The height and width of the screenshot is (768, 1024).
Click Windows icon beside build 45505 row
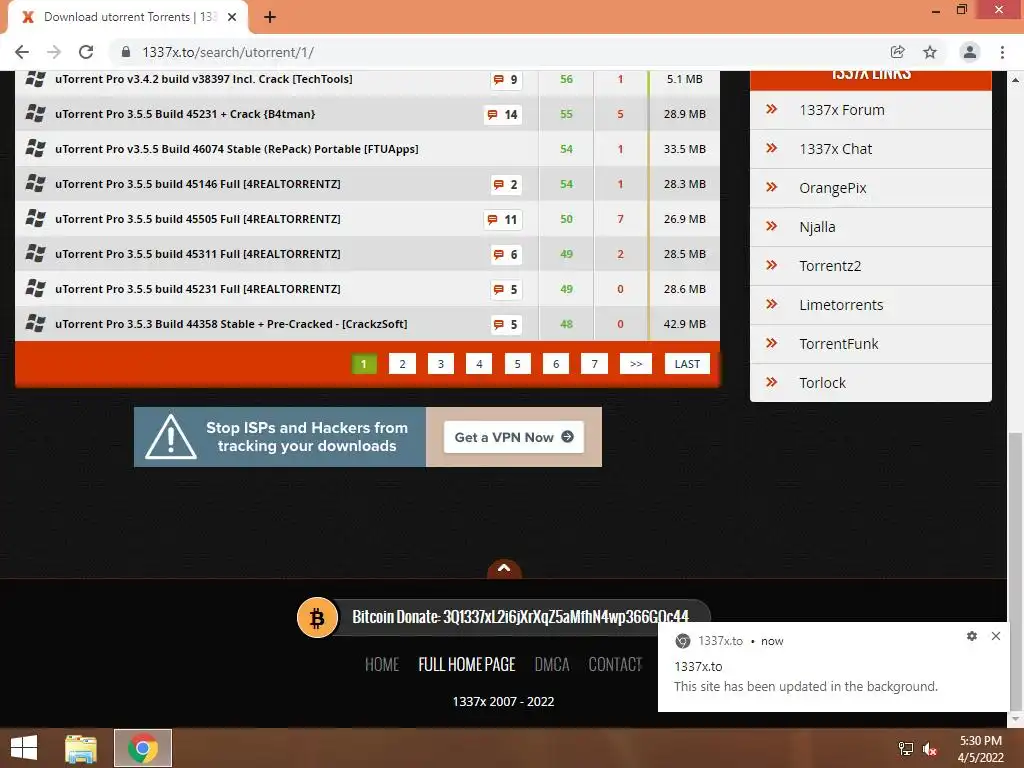pos(35,219)
